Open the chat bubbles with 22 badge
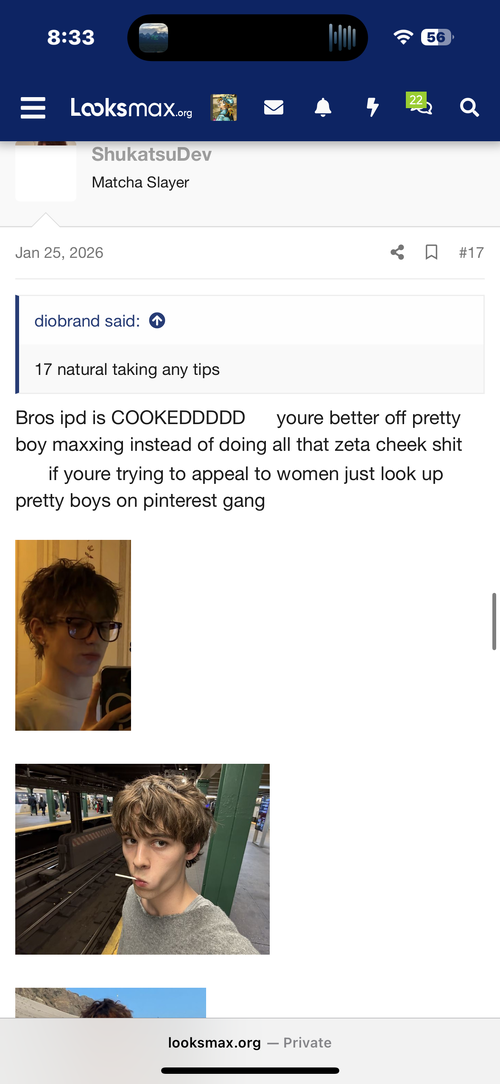Screen dimensions: 500x1084 tap(420, 104)
